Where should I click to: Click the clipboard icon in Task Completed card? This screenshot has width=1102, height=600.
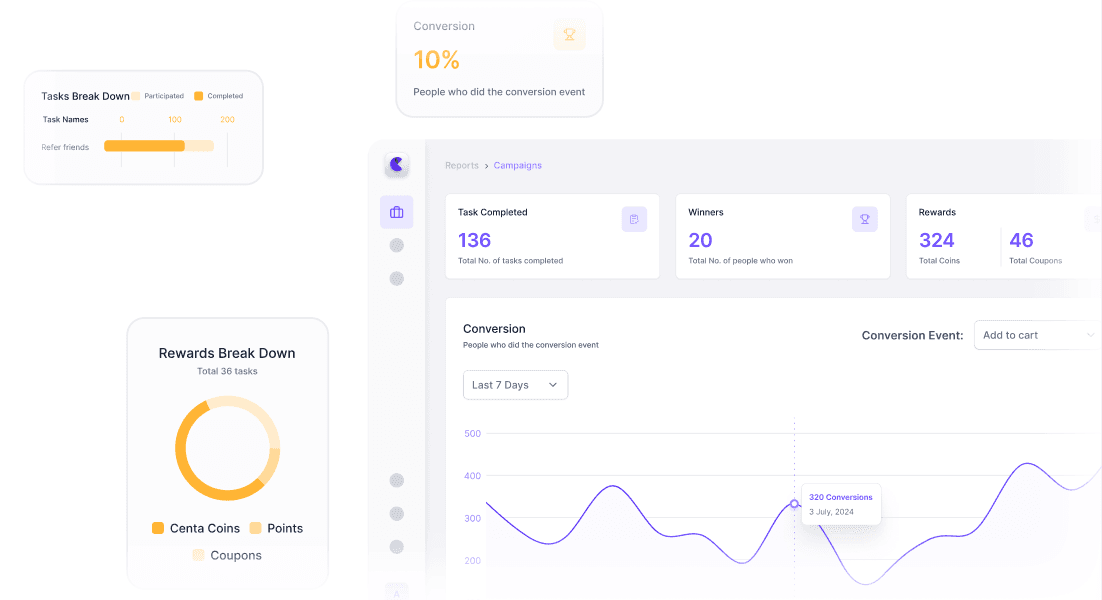(x=634, y=219)
